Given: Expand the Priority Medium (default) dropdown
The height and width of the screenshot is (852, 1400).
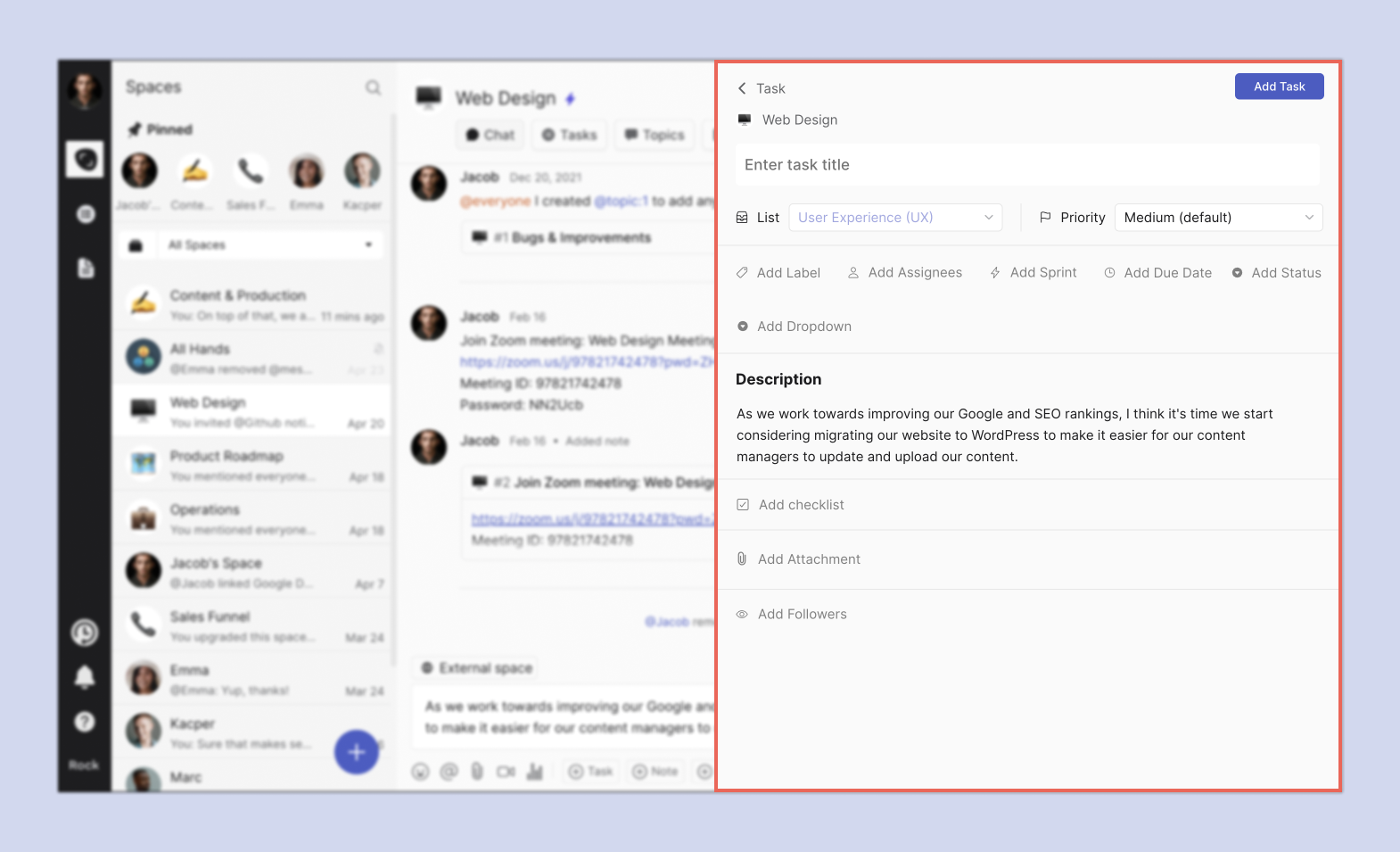Looking at the screenshot, I should click(1218, 218).
